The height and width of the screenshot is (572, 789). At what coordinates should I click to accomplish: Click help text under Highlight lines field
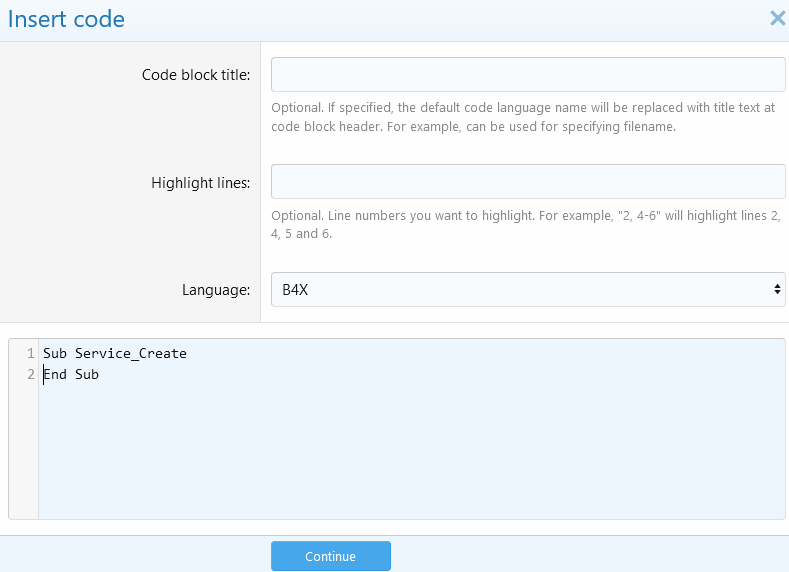pos(525,225)
